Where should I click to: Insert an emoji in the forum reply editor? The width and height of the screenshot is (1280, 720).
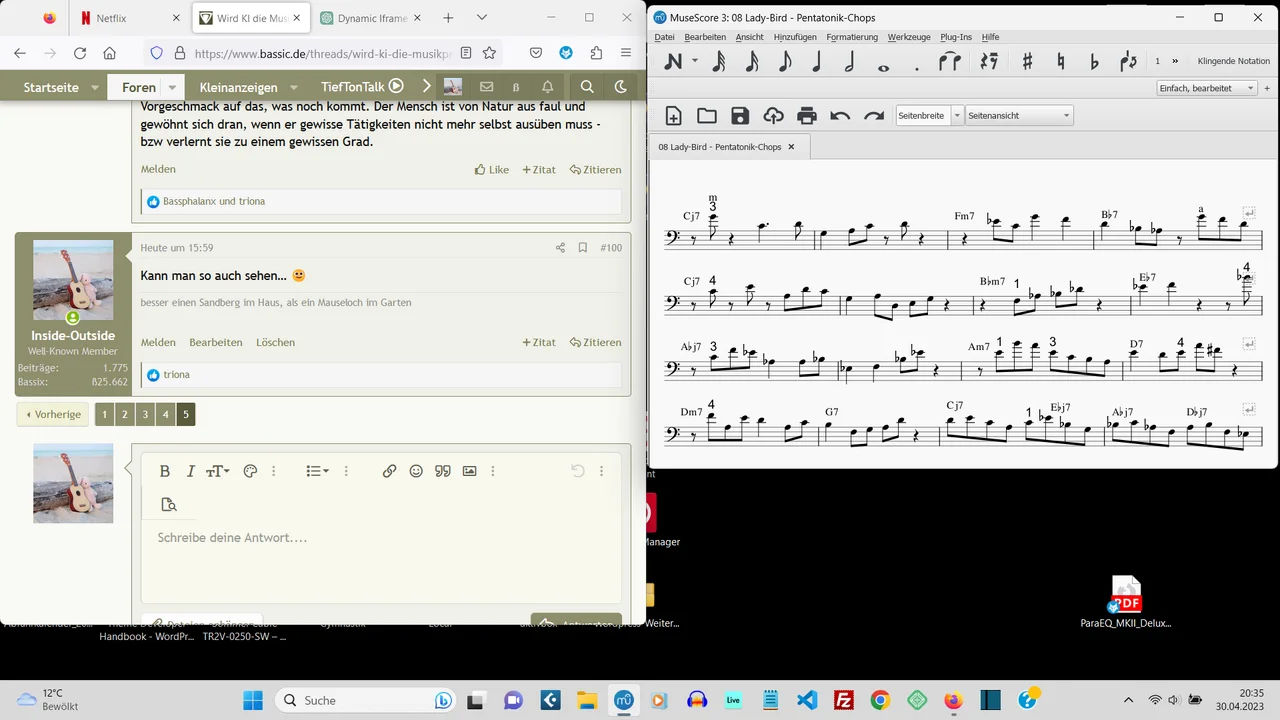pos(416,471)
